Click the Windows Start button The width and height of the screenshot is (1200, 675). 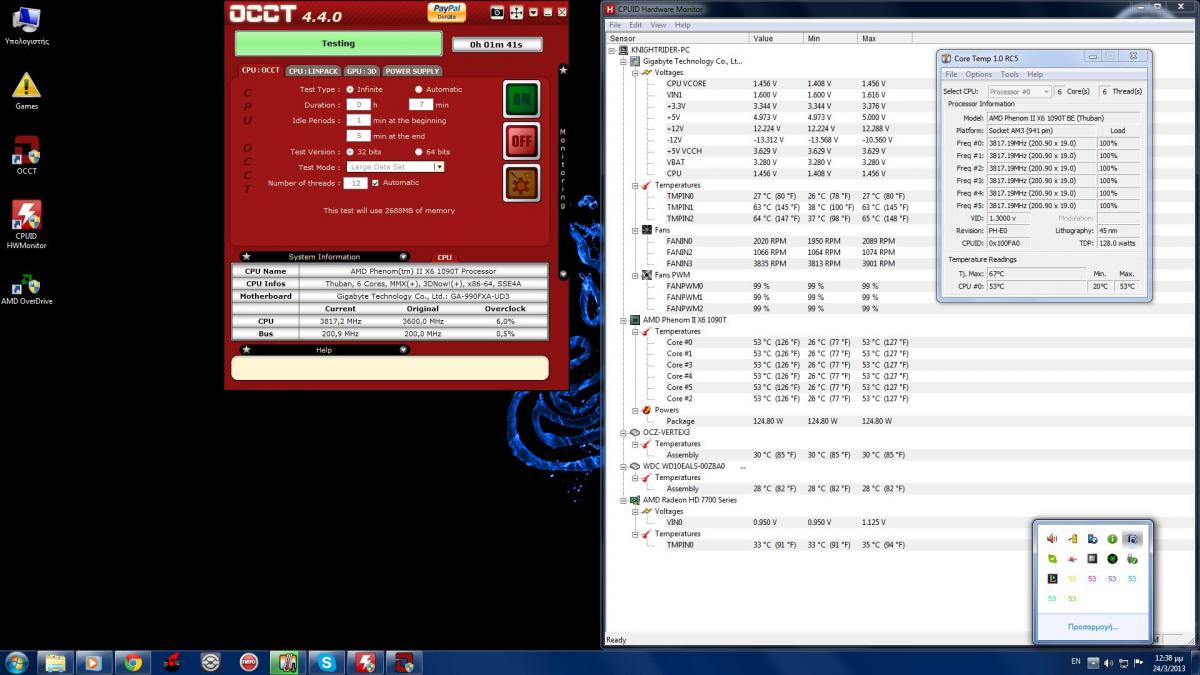[17, 662]
